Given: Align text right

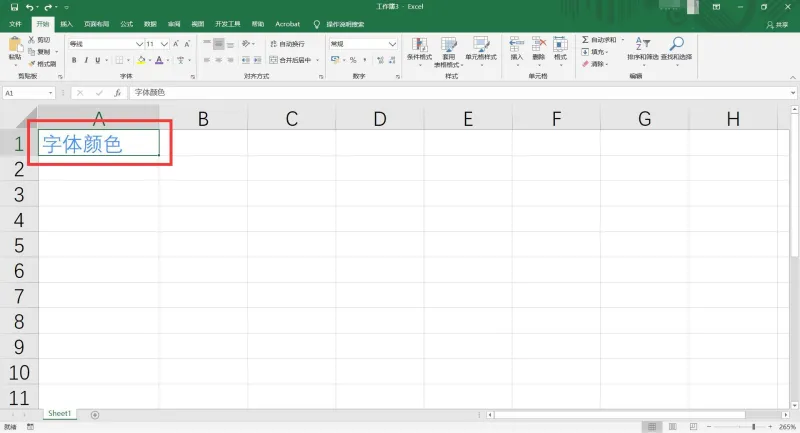Looking at the screenshot, I should (x=231, y=60).
